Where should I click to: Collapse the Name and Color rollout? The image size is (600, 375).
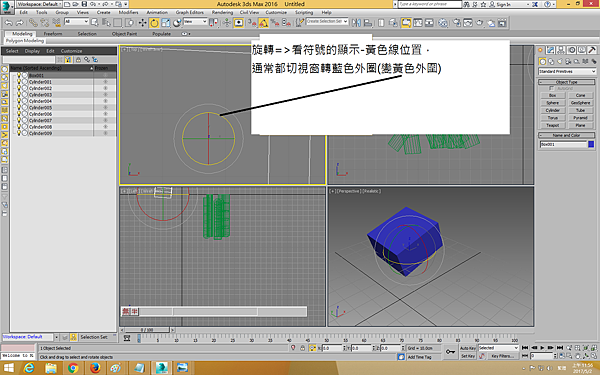tap(567, 135)
